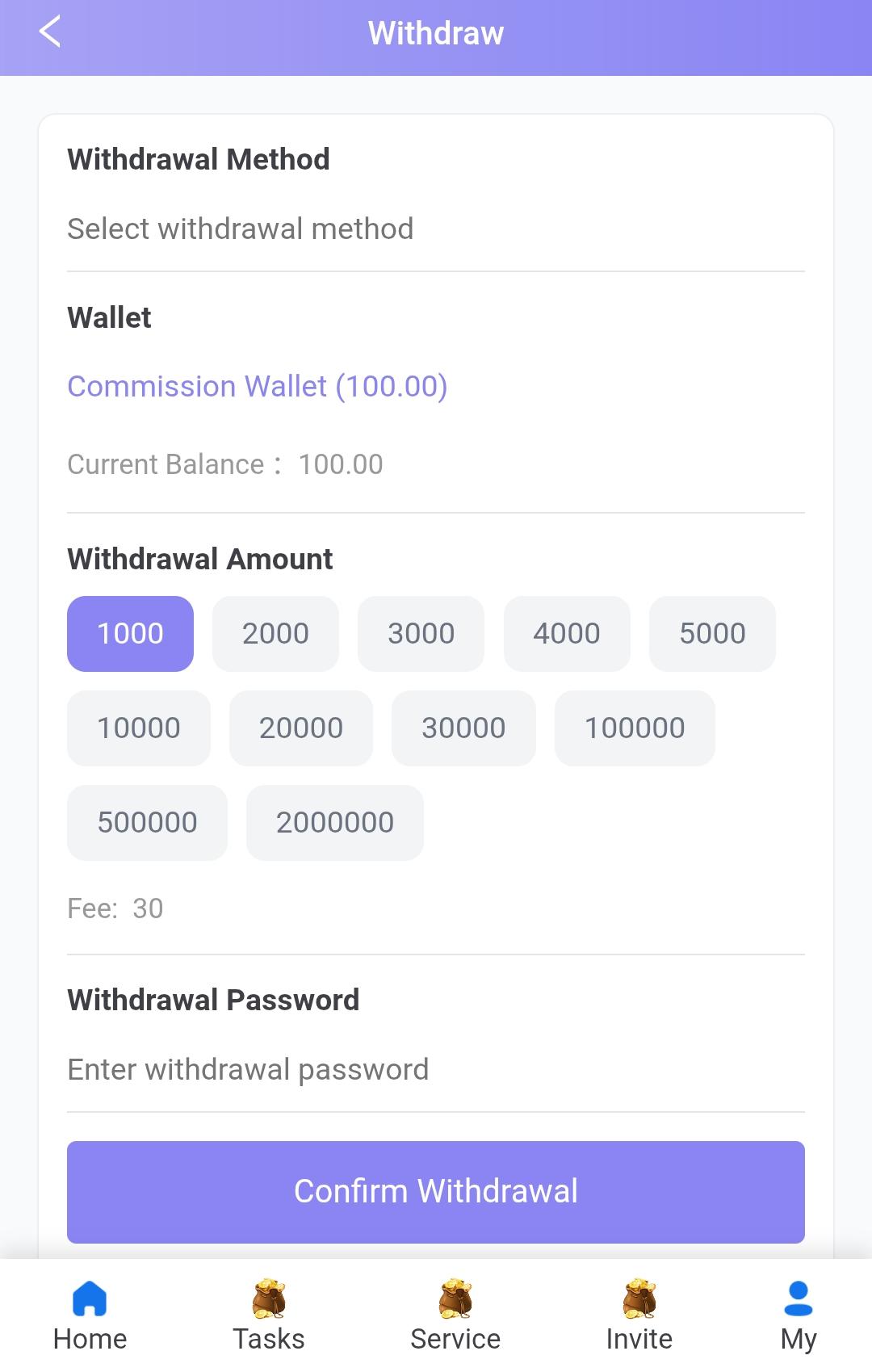Choose the 2000000 amount option
The height and width of the screenshot is (1372, 872).
334,822
